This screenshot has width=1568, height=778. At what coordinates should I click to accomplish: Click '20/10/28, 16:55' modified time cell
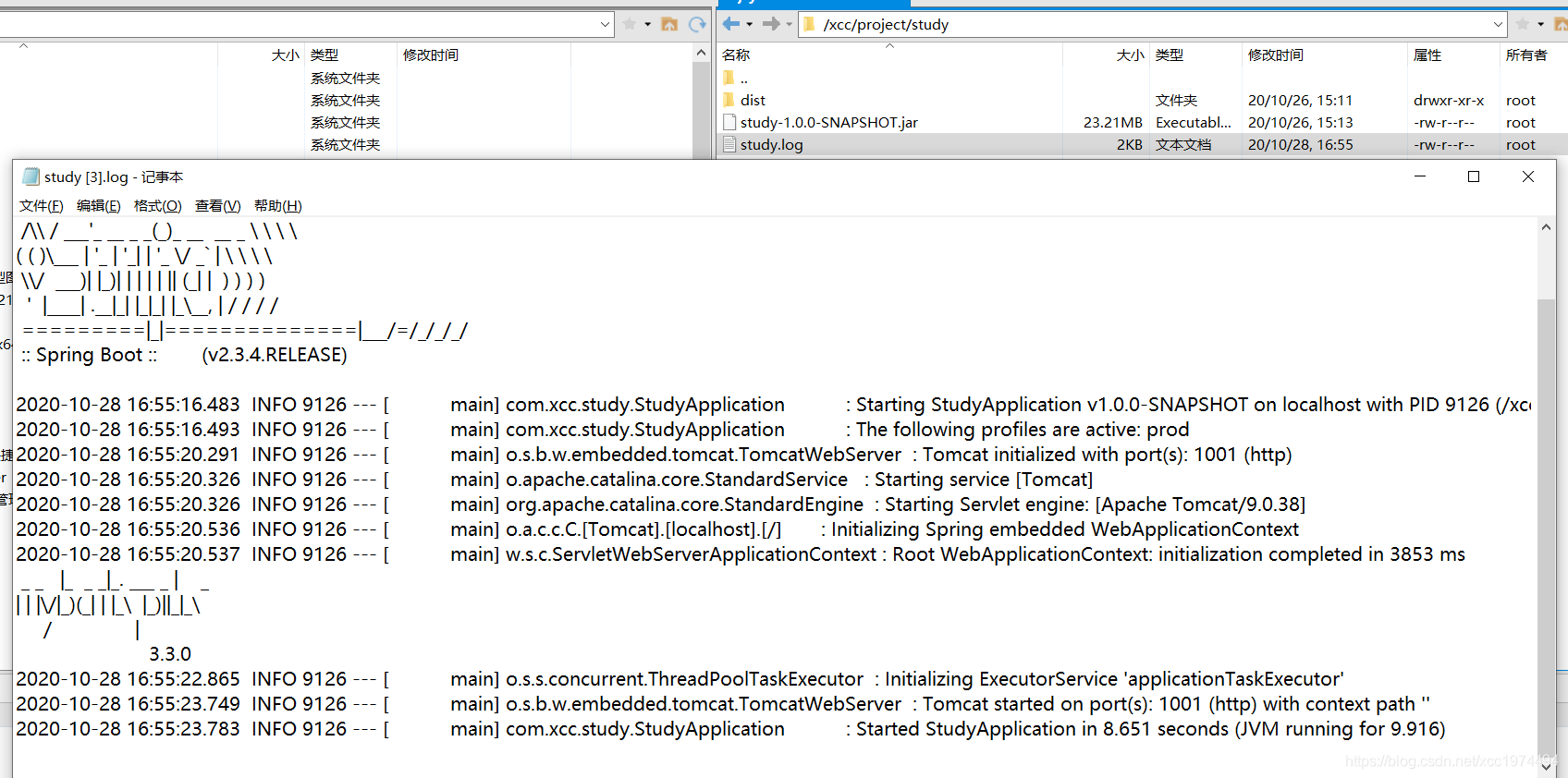[x=1300, y=144]
